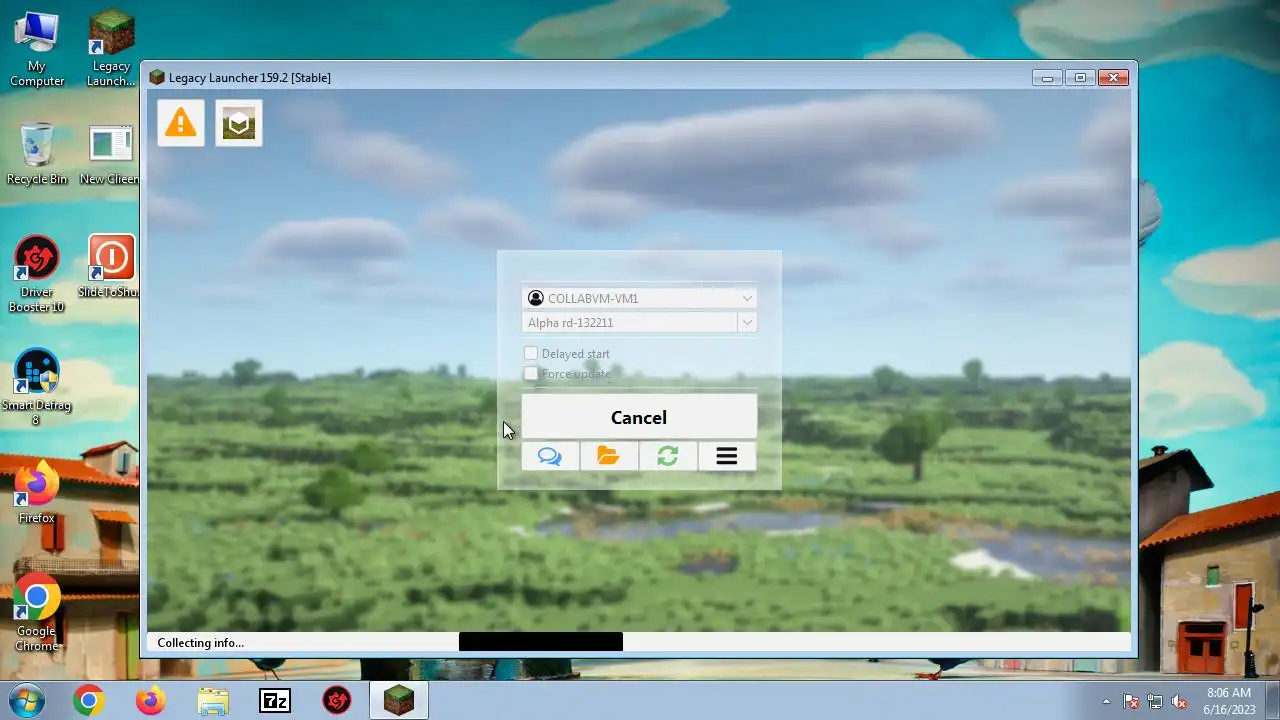Screen dimensions: 1280x720
Task: Close the Legacy Launcher window
Action: tap(1113, 77)
